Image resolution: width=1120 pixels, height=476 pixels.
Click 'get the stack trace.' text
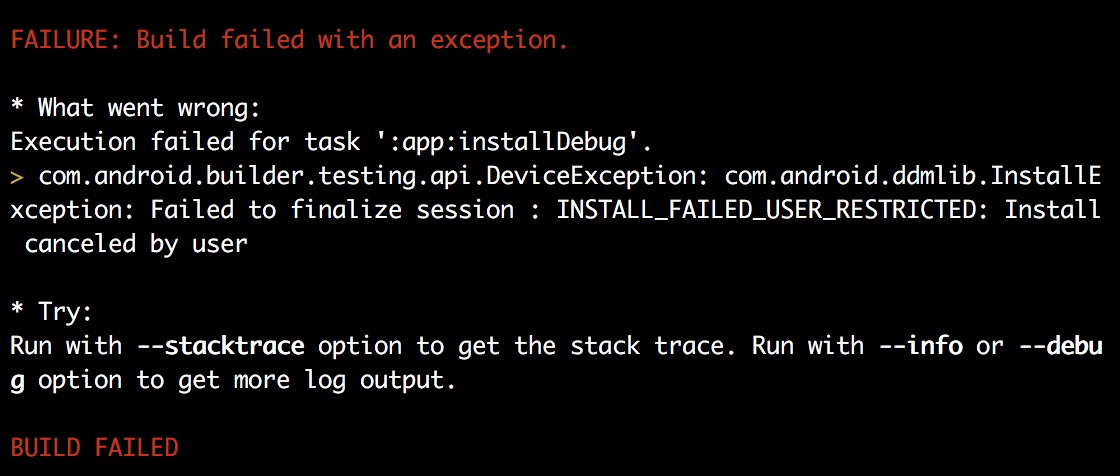point(598,346)
